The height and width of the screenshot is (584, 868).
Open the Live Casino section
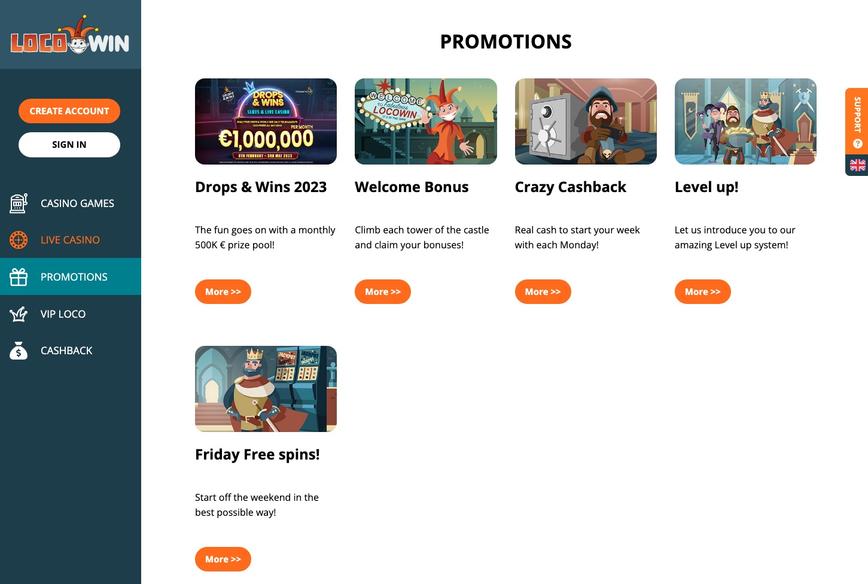(x=70, y=239)
